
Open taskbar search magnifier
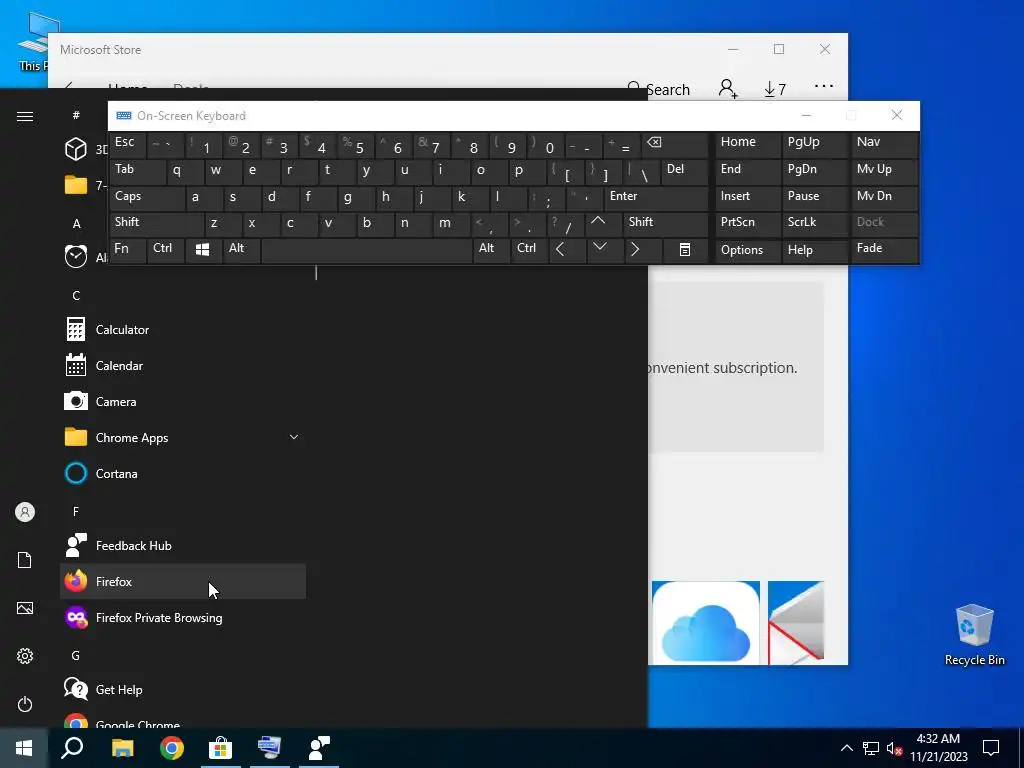pos(72,748)
